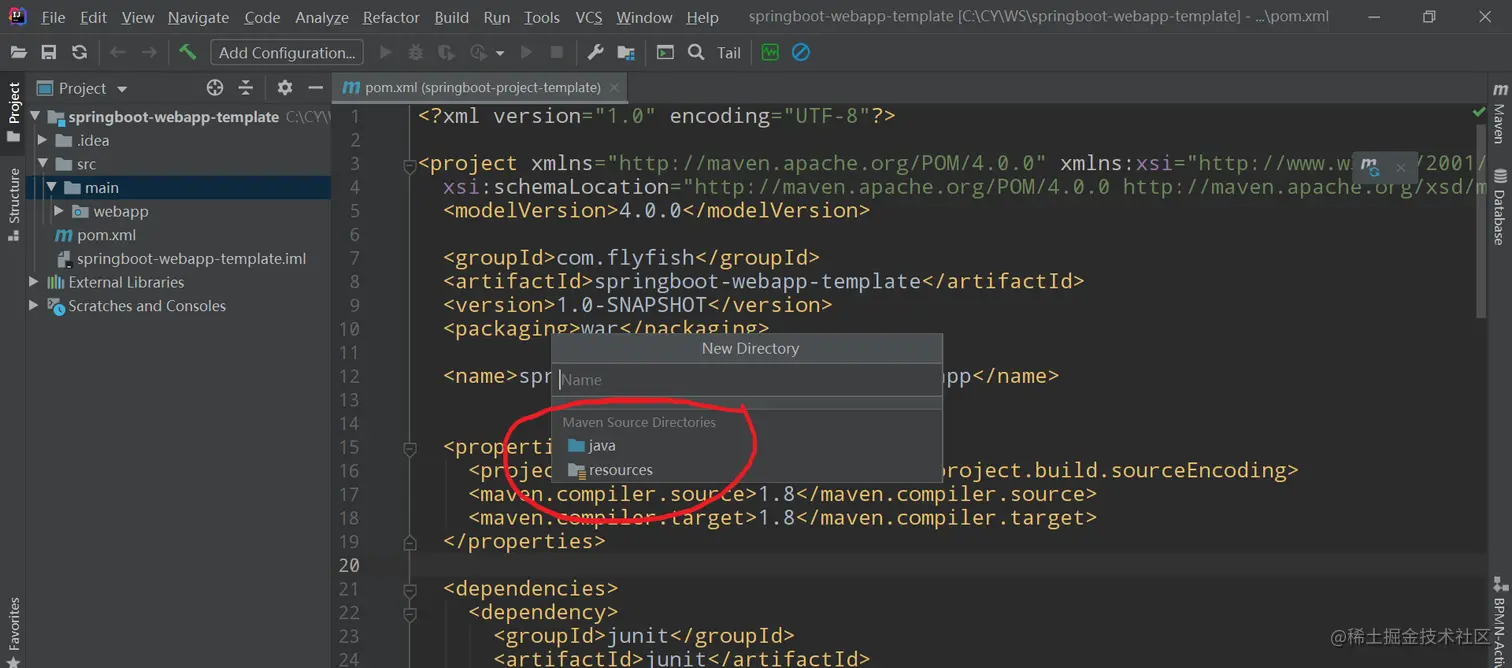The image size is (1512, 668).
Task: Click the New Directory Name field
Action: tap(747, 380)
